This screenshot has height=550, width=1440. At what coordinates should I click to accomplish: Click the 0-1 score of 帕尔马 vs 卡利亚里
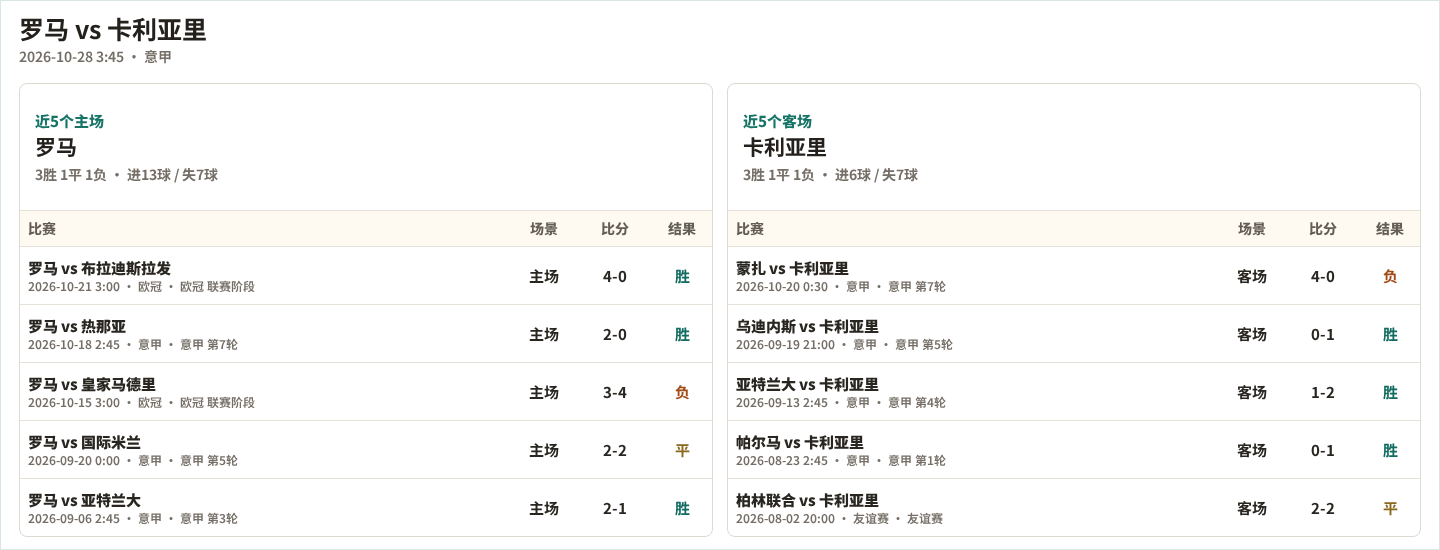point(1323,450)
